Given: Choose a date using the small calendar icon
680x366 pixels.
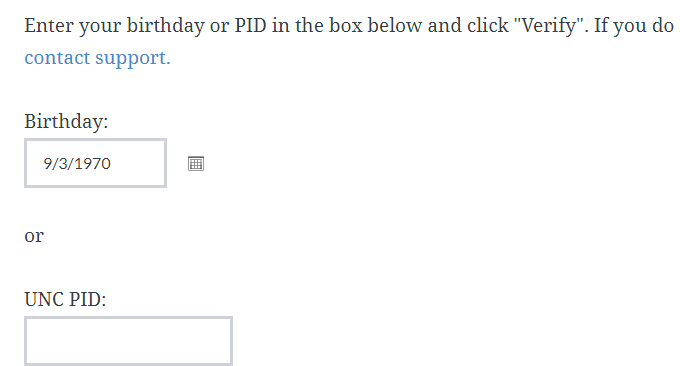Looking at the screenshot, I should (x=196, y=163).
